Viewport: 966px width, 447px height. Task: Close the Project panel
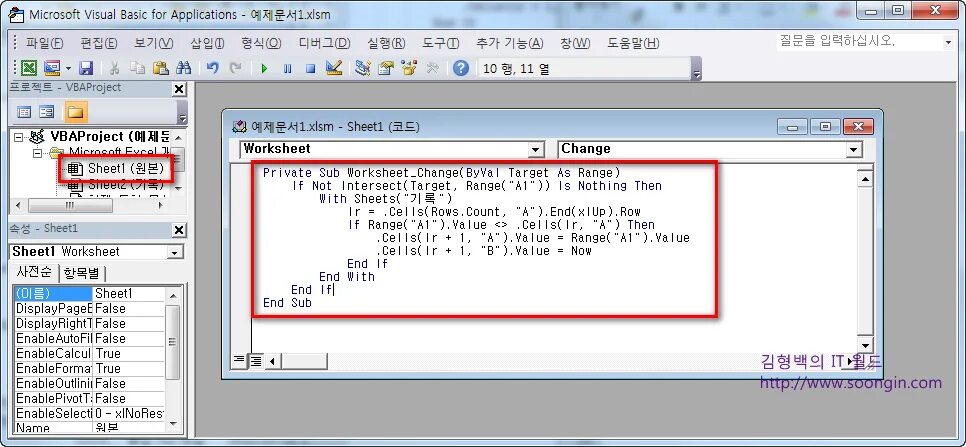[179, 89]
